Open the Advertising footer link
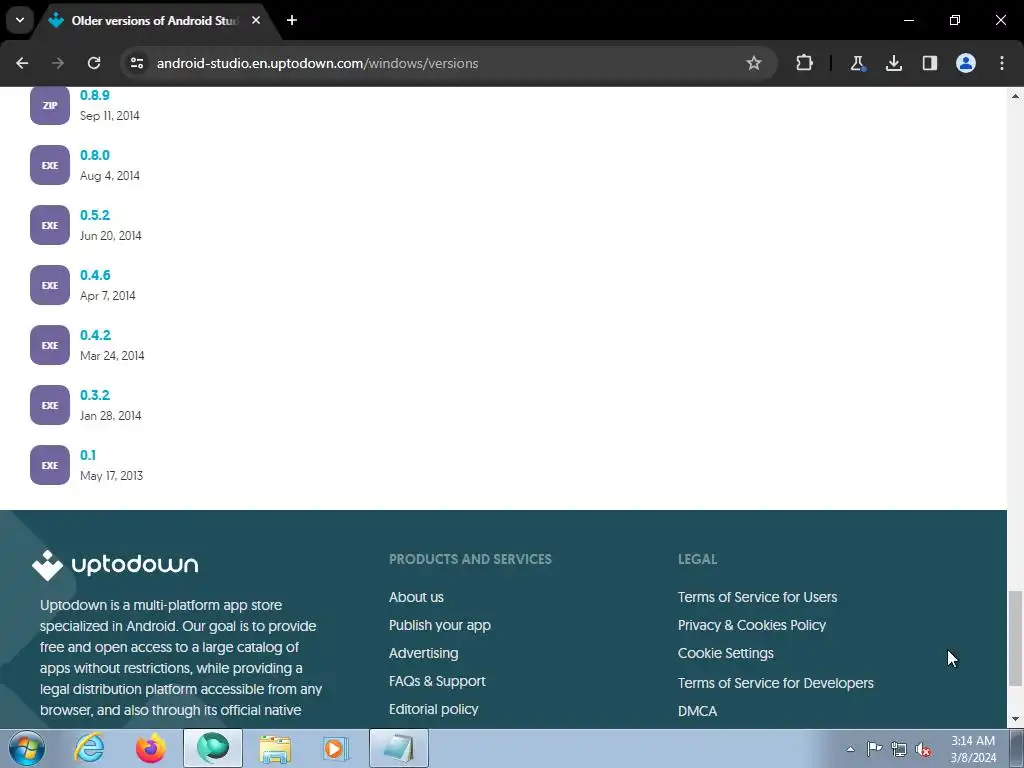Viewport: 1024px width, 768px height. tap(423, 653)
